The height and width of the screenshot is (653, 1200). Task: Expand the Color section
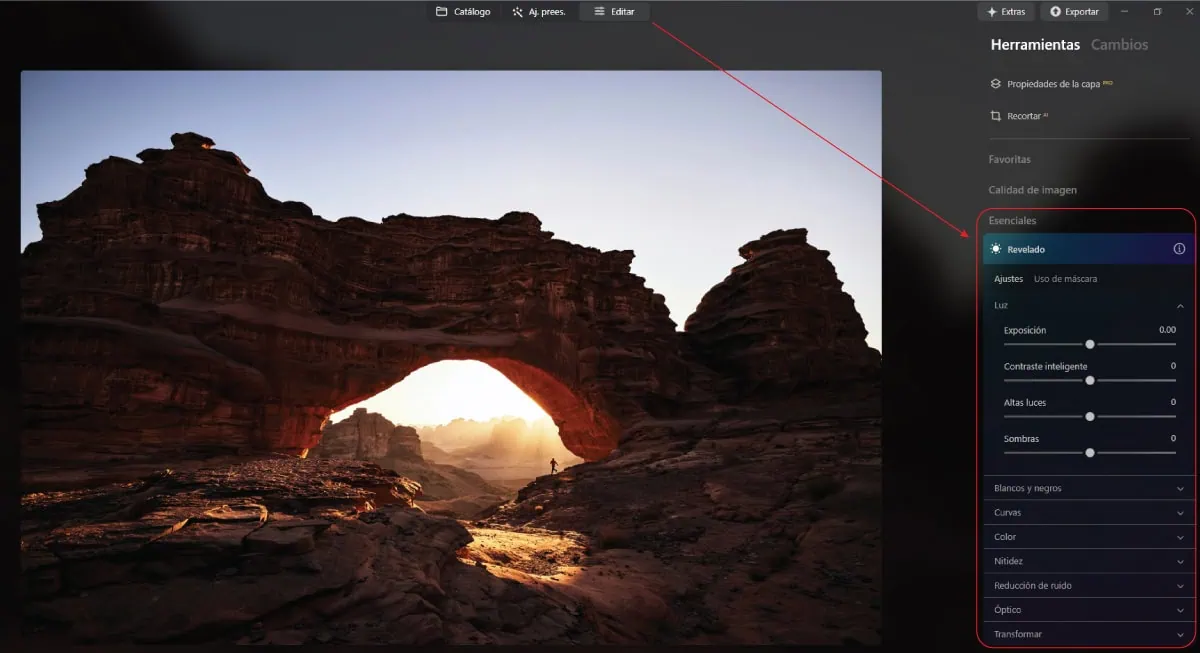[1088, 537]
